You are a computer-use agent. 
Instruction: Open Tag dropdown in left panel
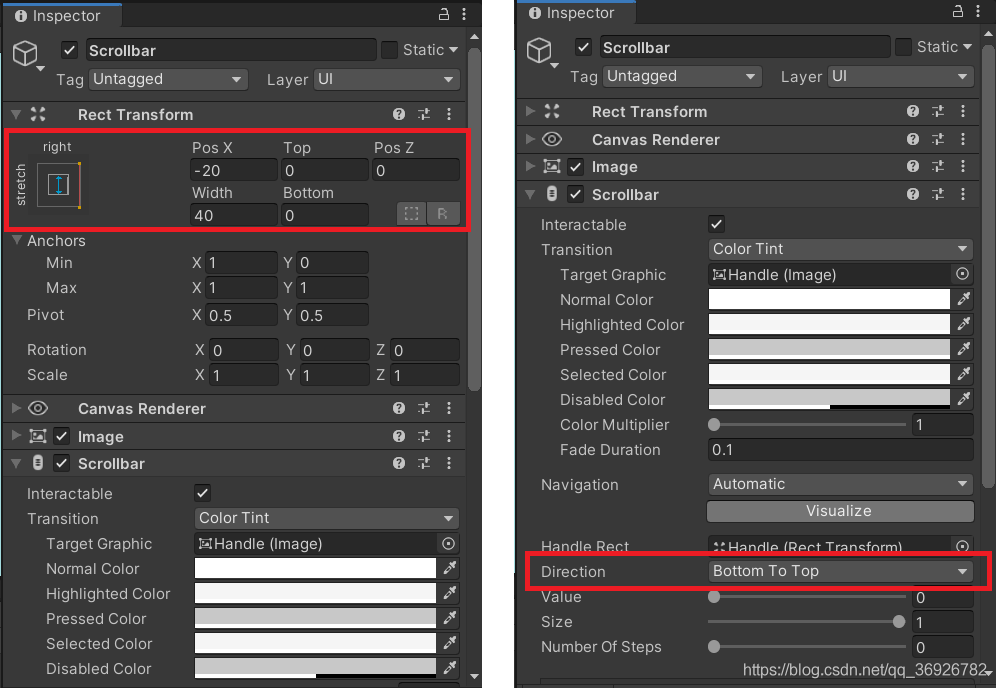(x=167, y=79)
